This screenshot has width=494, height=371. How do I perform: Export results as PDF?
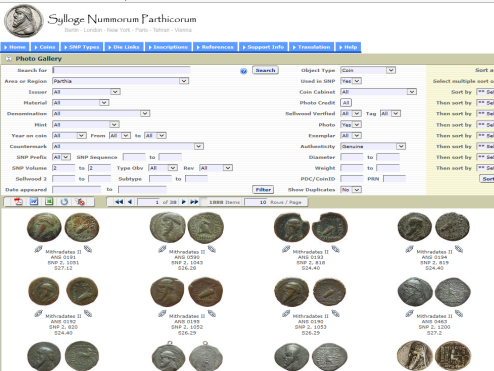tap(18, 202)
